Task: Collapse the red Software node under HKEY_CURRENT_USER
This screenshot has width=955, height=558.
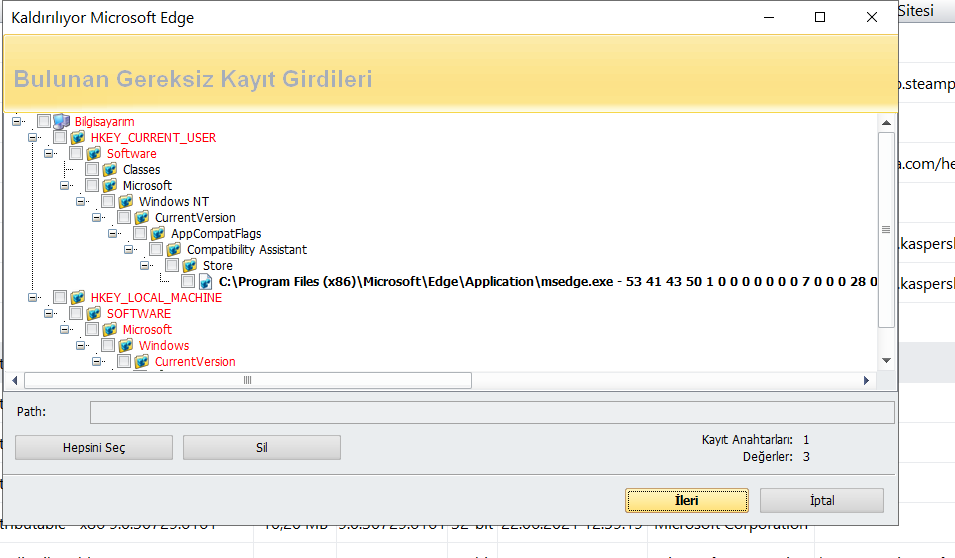Action: pos(48,154)
